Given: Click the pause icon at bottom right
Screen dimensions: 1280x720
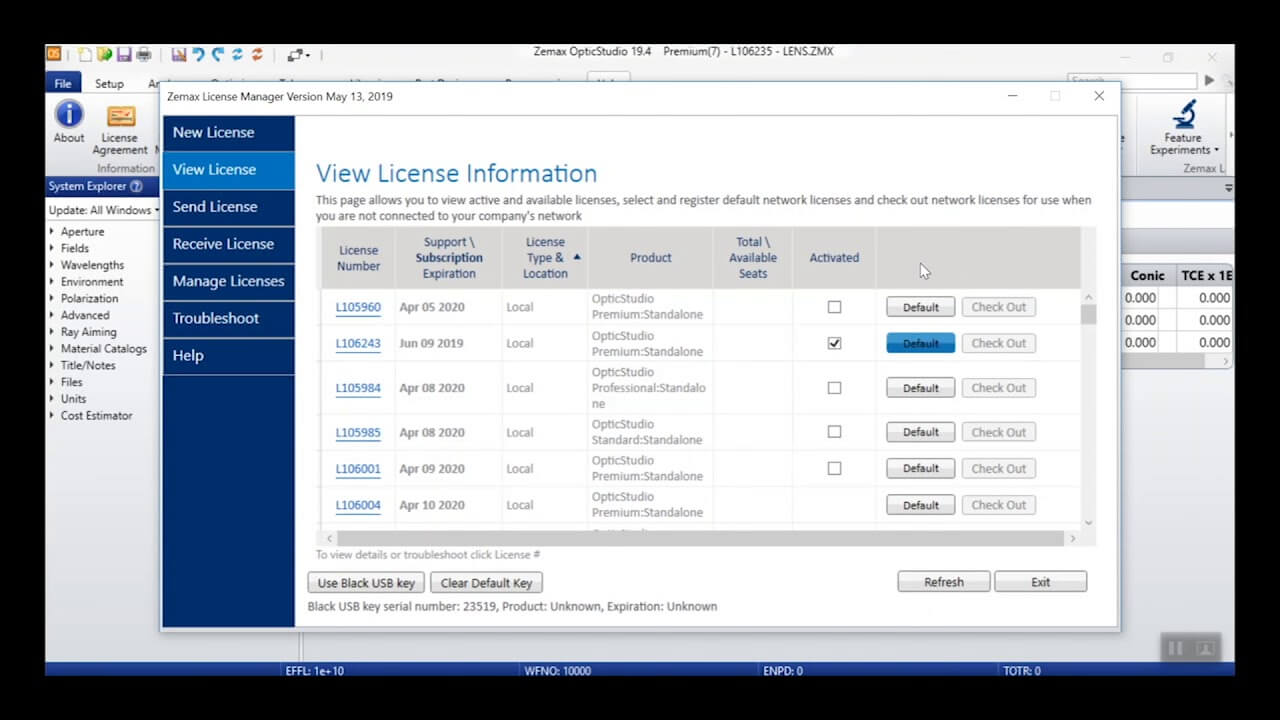Looking at the screenshot, I should [x=1176, y=648].
